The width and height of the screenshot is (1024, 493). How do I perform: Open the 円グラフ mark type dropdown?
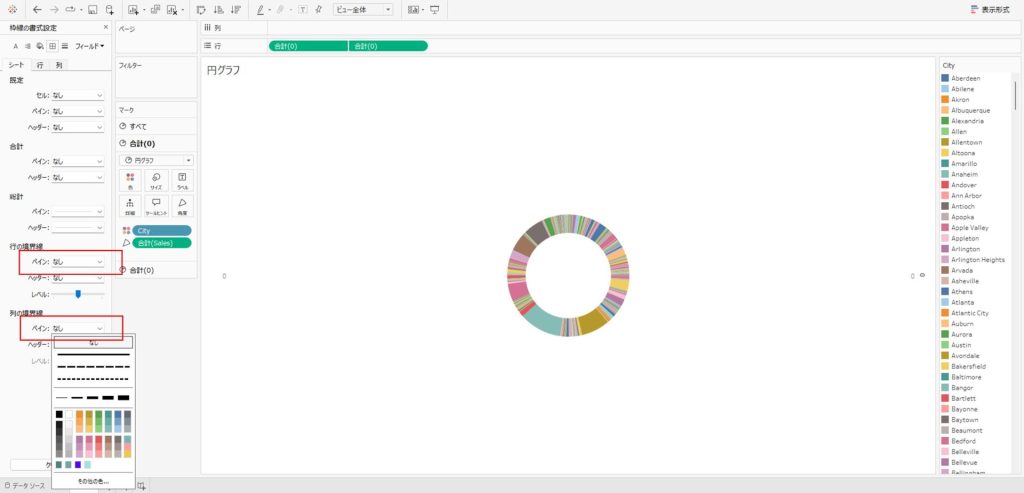pos(156,160)
